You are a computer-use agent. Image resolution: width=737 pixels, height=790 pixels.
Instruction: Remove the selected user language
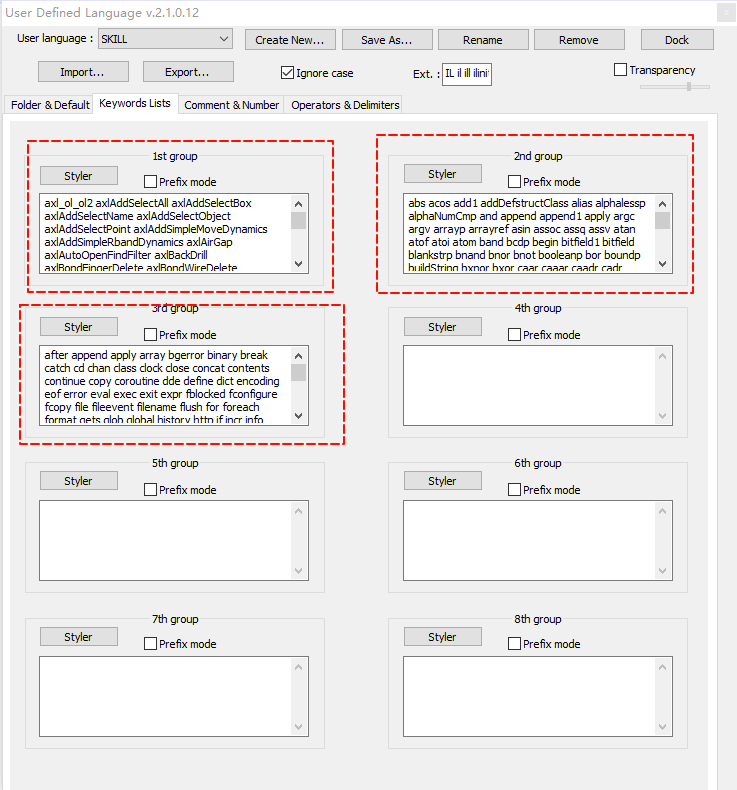tap(578, 40)
